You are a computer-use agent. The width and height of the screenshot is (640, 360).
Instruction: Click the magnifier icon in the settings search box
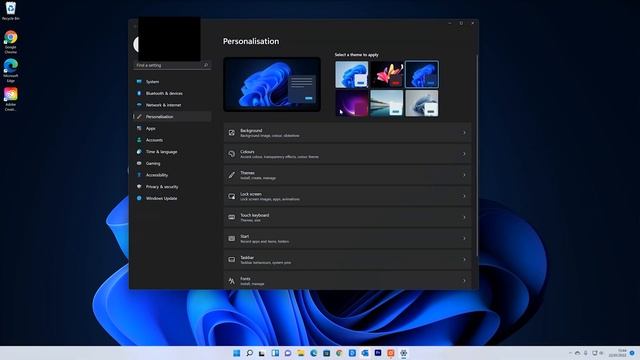tap(206, 65)
